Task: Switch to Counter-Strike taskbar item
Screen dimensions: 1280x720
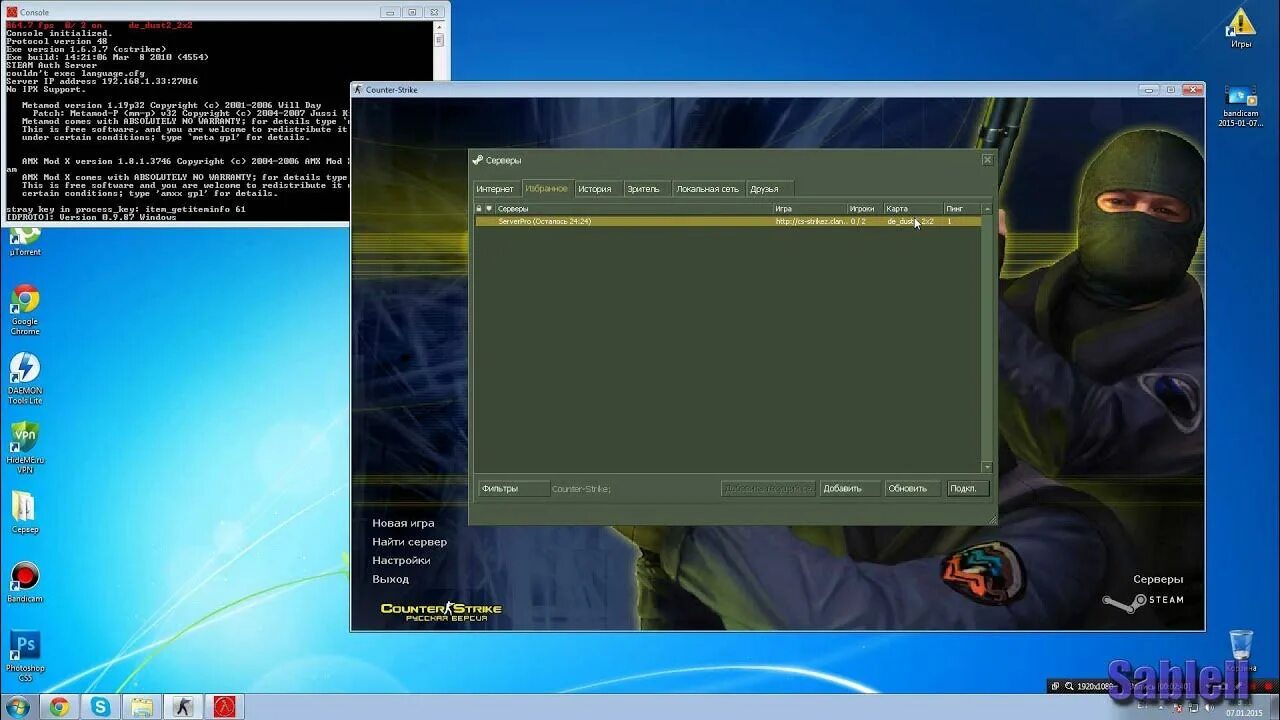Action: (x=182, y=707)
